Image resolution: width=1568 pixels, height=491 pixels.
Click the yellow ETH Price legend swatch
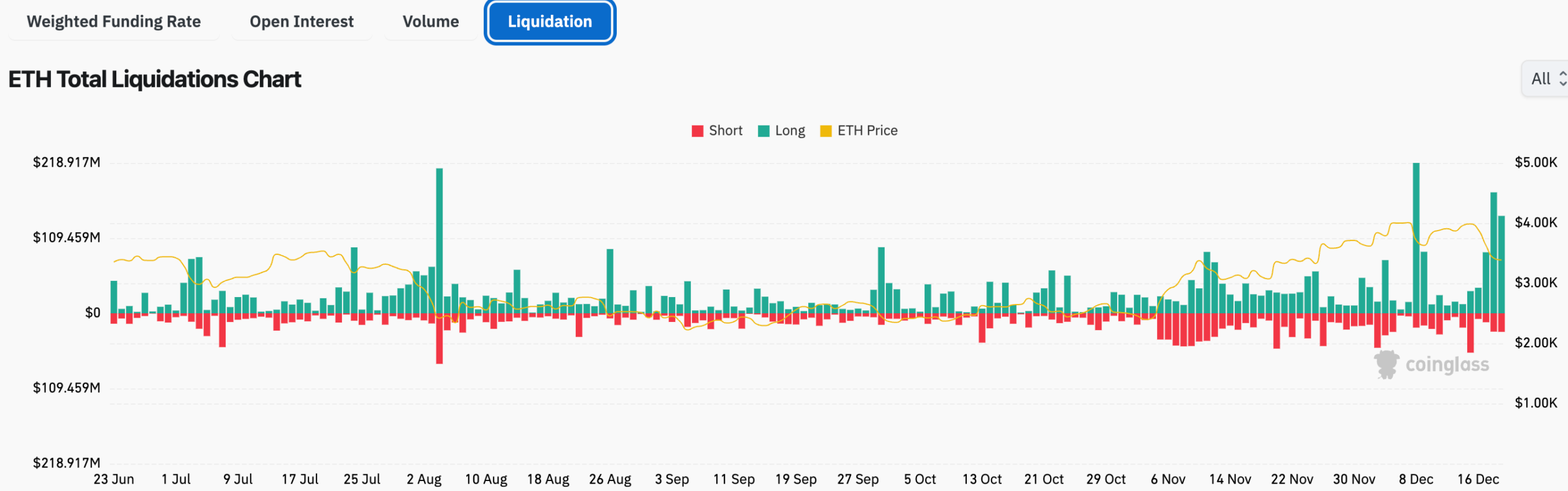[x=826, y=131]
